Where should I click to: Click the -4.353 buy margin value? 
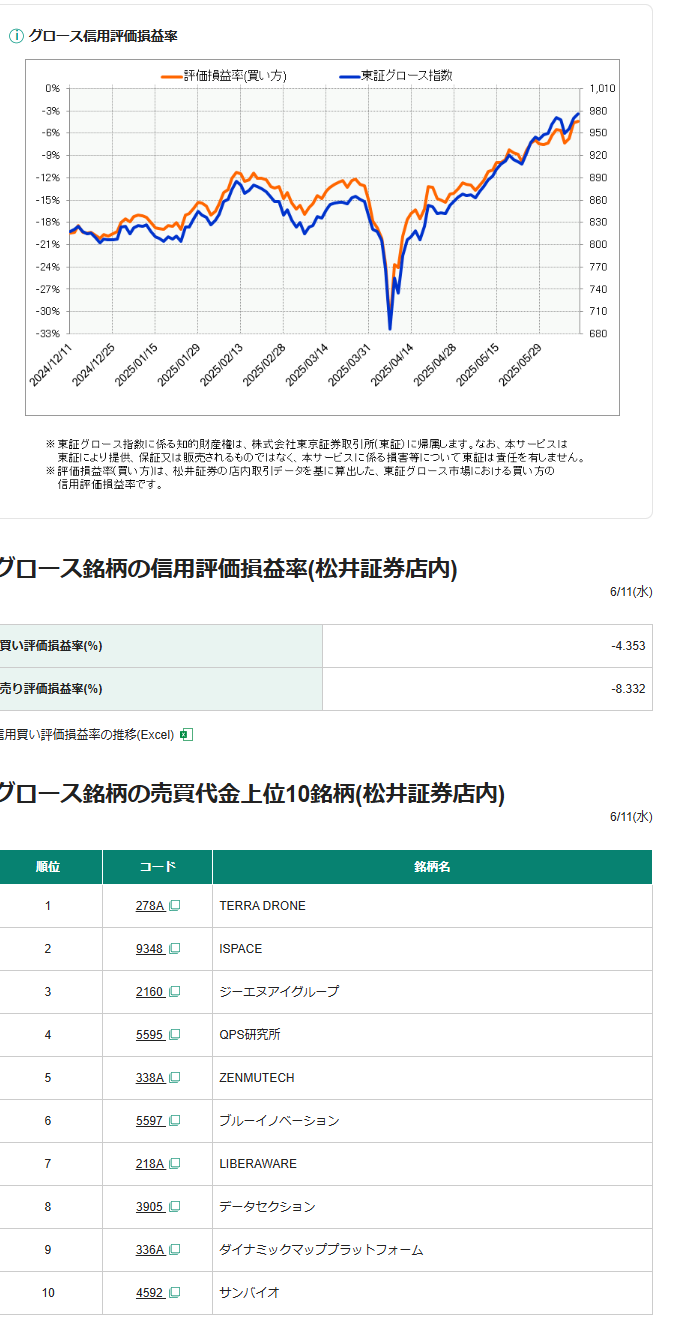click(628, 646)
